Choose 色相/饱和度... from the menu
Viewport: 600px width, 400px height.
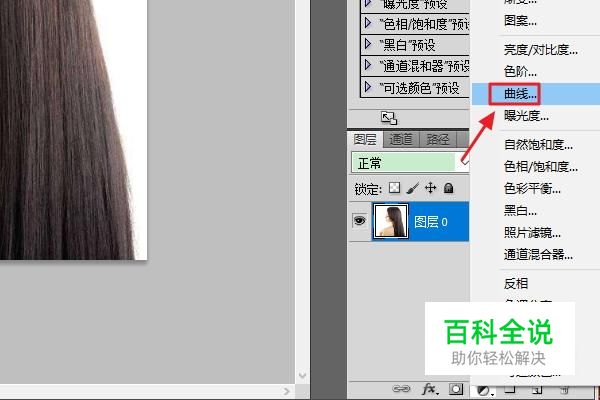[540, 167]
